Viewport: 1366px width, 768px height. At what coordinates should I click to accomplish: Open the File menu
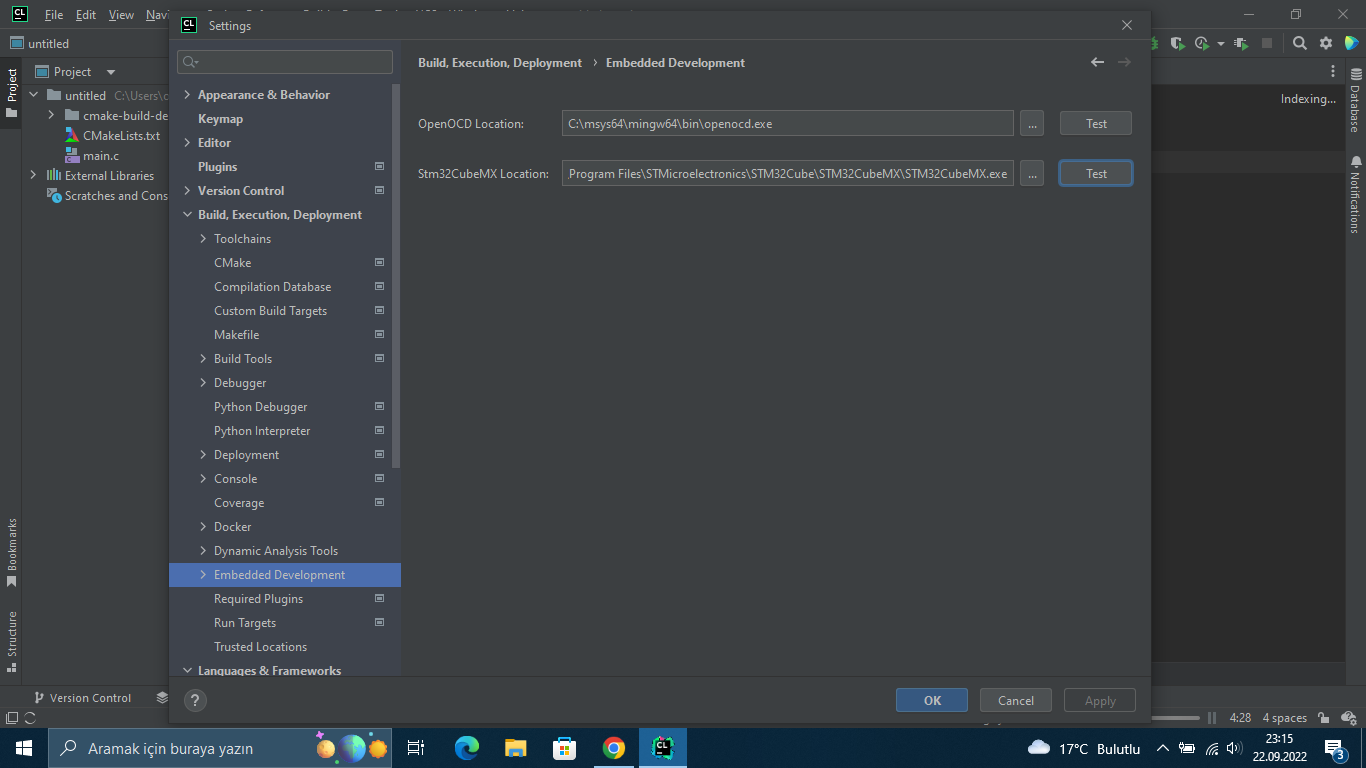click(54, 15)
